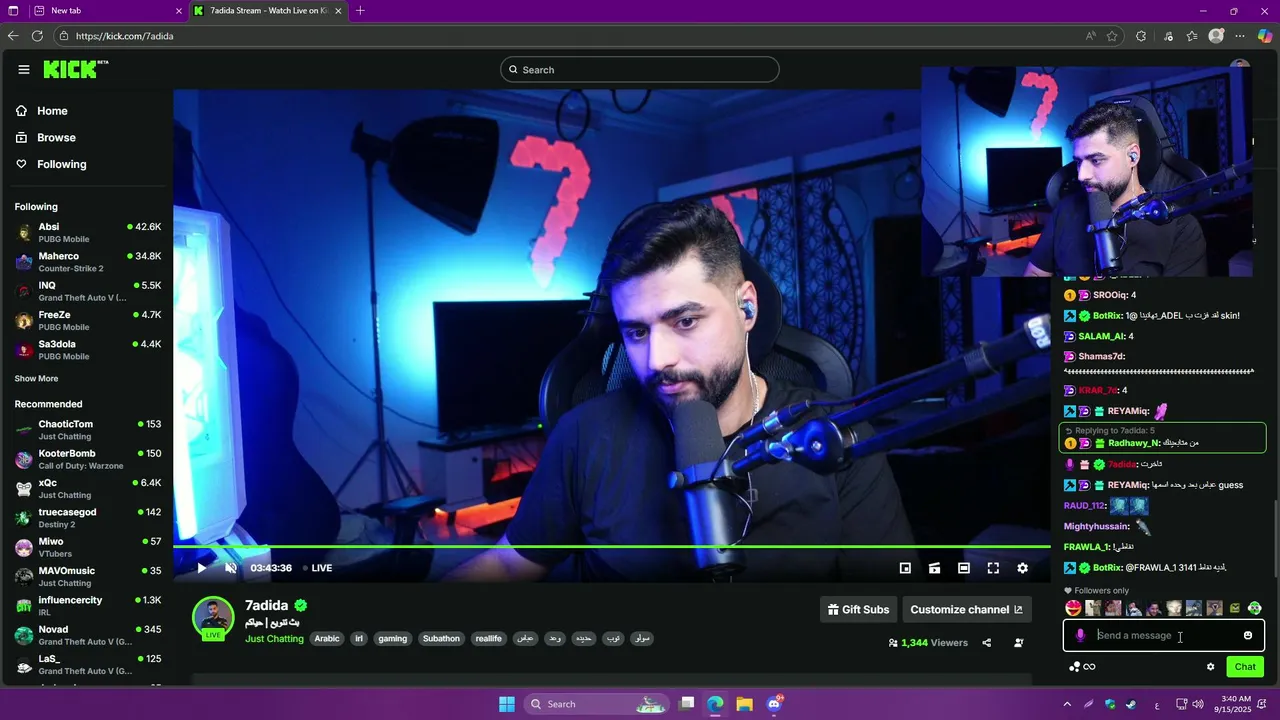Open Absi PUBG Mobile channel

coord(88,232)
